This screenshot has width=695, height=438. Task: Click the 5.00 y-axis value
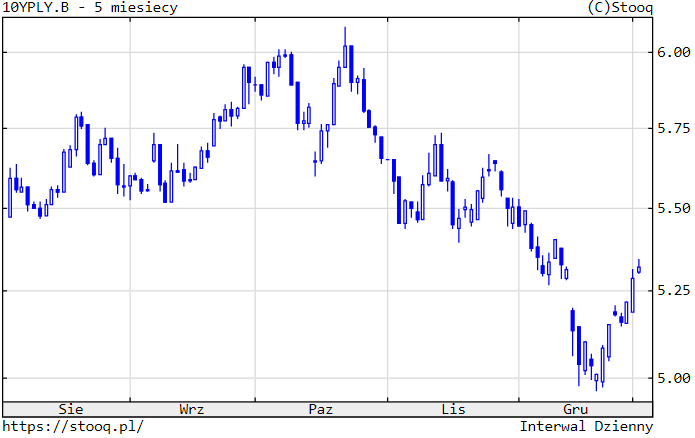coord(673,377)
